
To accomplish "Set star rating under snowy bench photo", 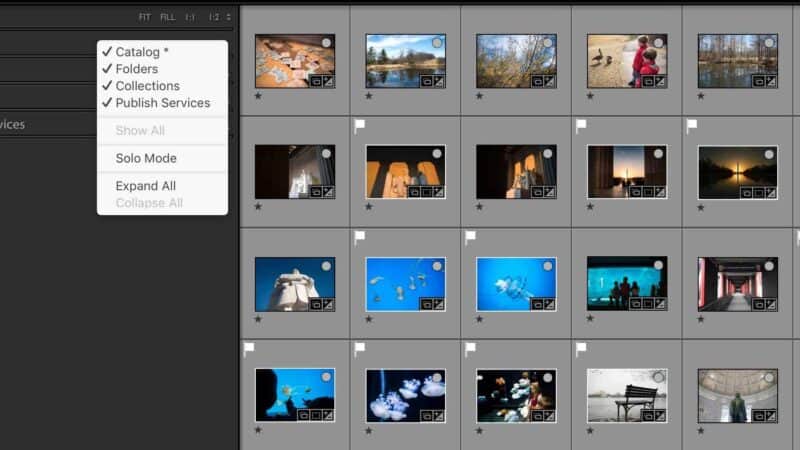I will 590,431.
